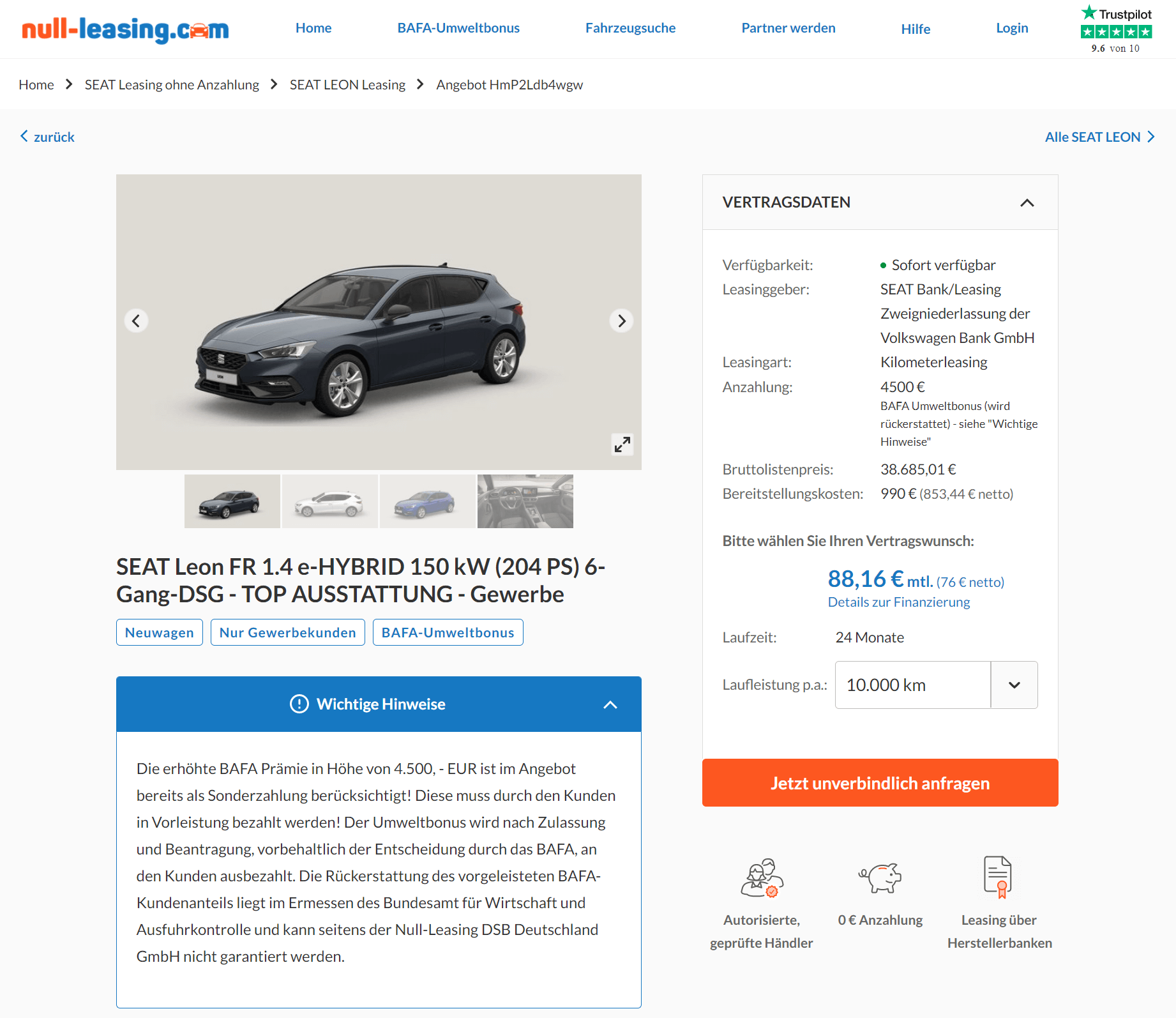The image size is (1176, 1018).
Task: Select the white car thumbnail
Action: 330,501
